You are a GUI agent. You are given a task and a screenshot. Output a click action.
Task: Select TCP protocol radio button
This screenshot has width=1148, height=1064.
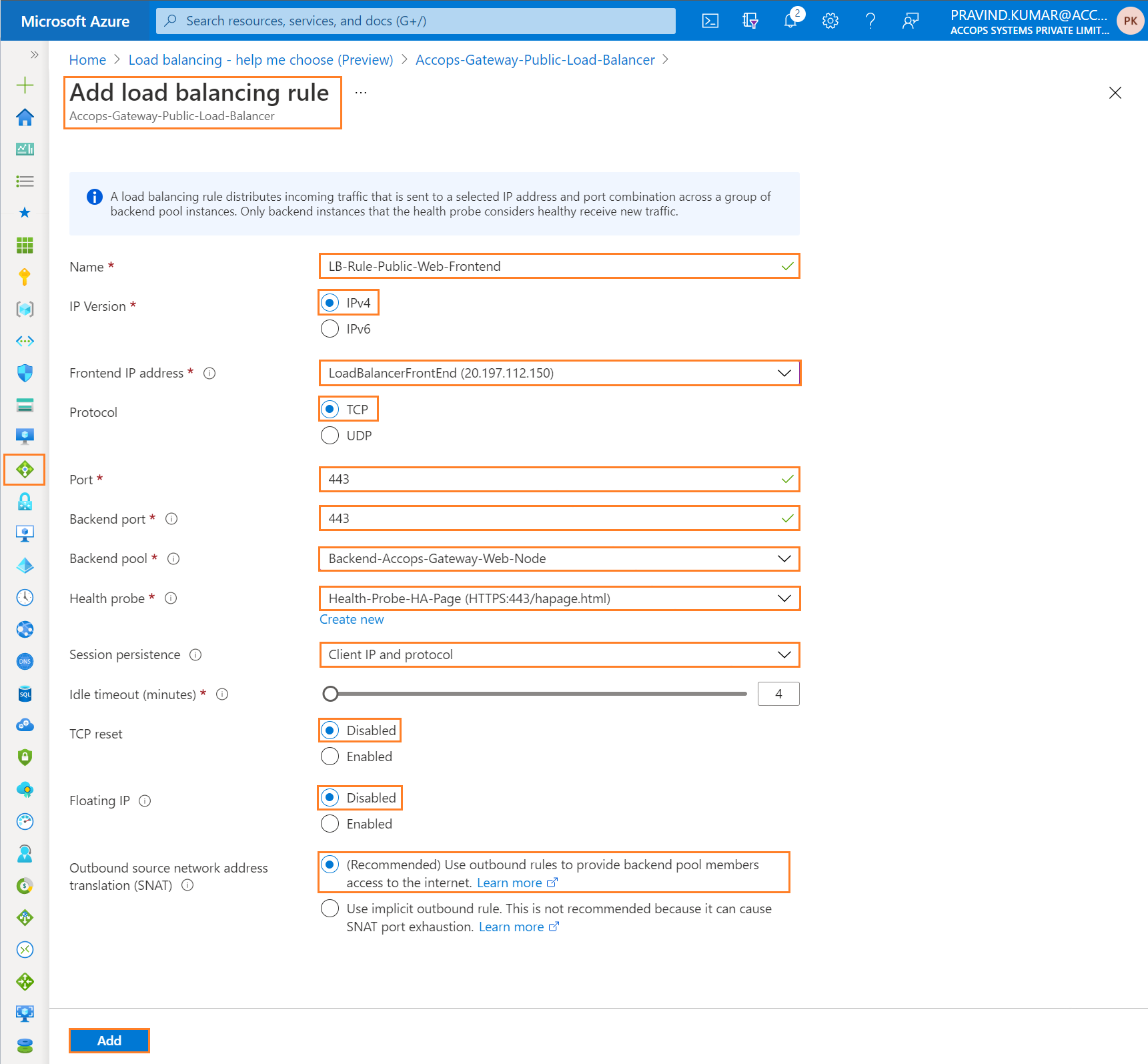point(330,410)
